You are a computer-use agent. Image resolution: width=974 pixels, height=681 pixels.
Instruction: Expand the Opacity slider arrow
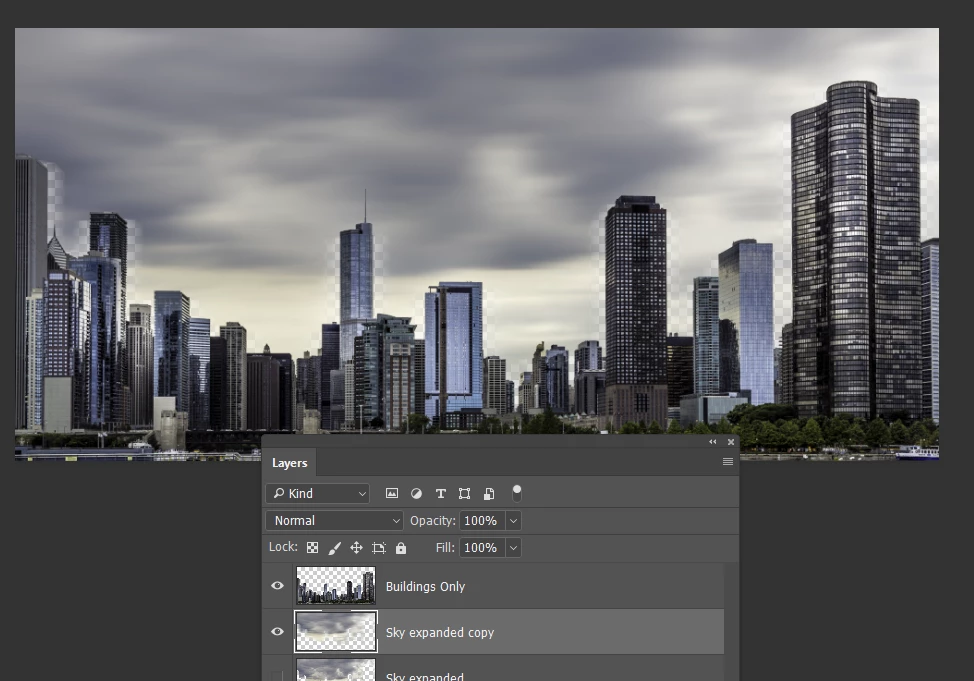tap(513, 521)
